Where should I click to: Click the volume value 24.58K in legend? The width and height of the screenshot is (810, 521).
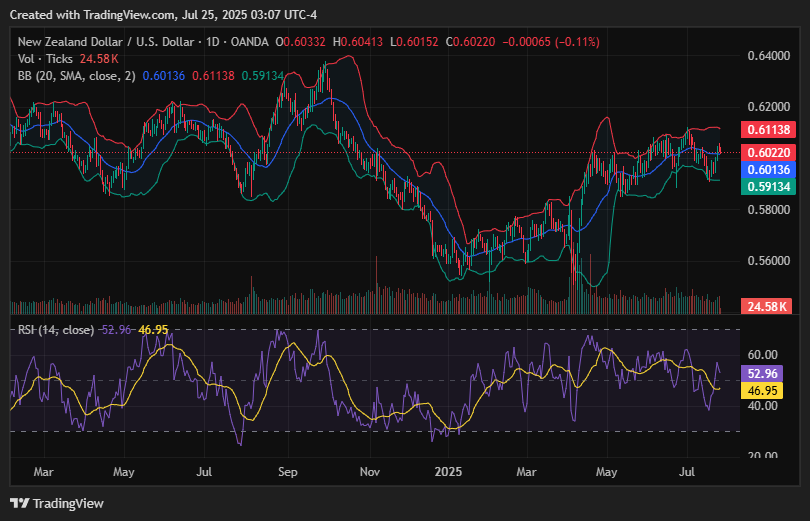[99, 59]
